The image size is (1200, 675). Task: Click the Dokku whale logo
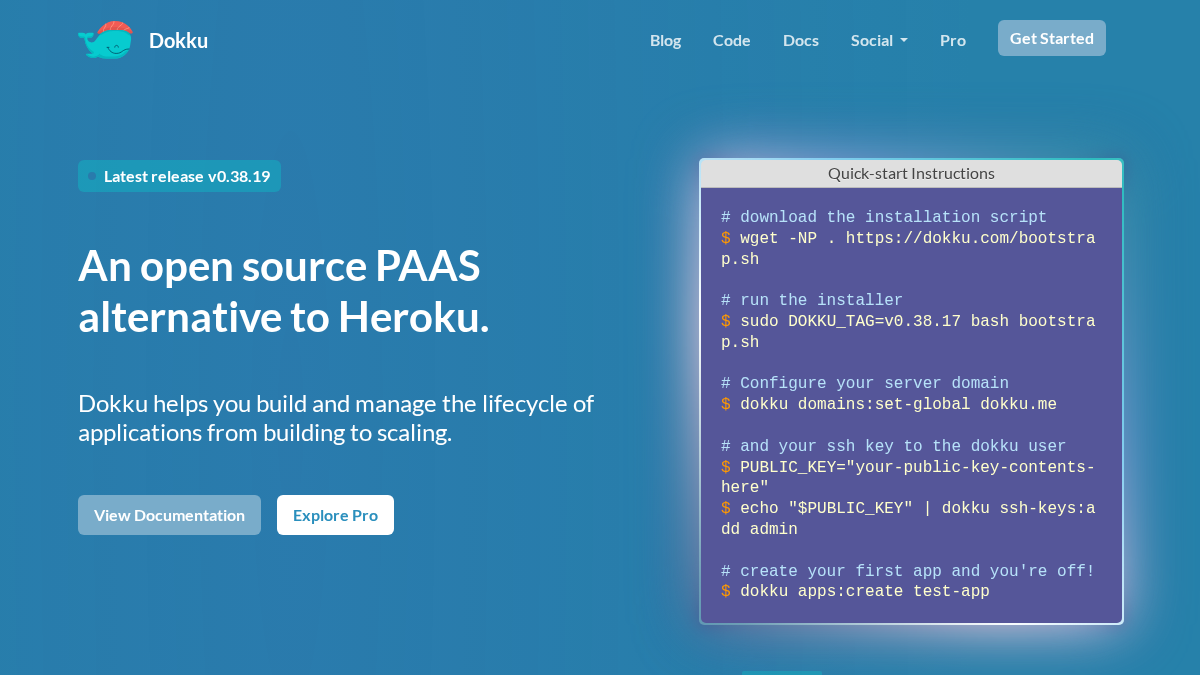(105, 40)
